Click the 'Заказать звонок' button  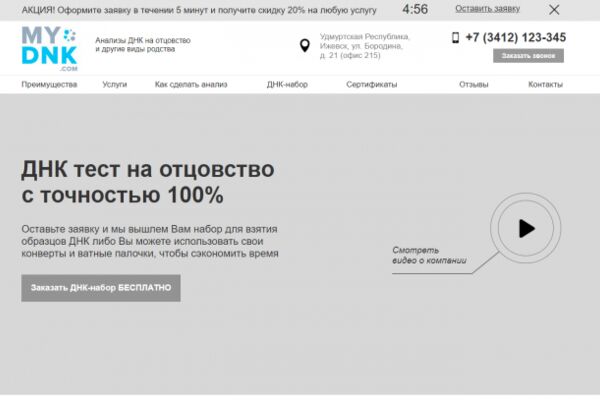(528, 56)
